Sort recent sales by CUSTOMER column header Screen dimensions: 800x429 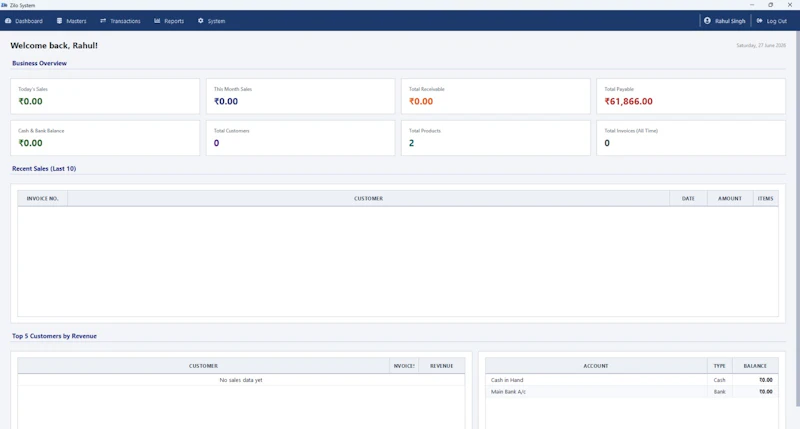[368, 198]
